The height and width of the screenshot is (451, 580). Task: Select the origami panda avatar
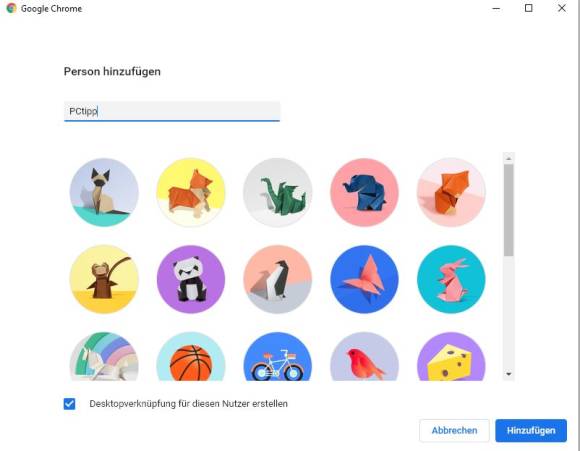tap(191, 279)
